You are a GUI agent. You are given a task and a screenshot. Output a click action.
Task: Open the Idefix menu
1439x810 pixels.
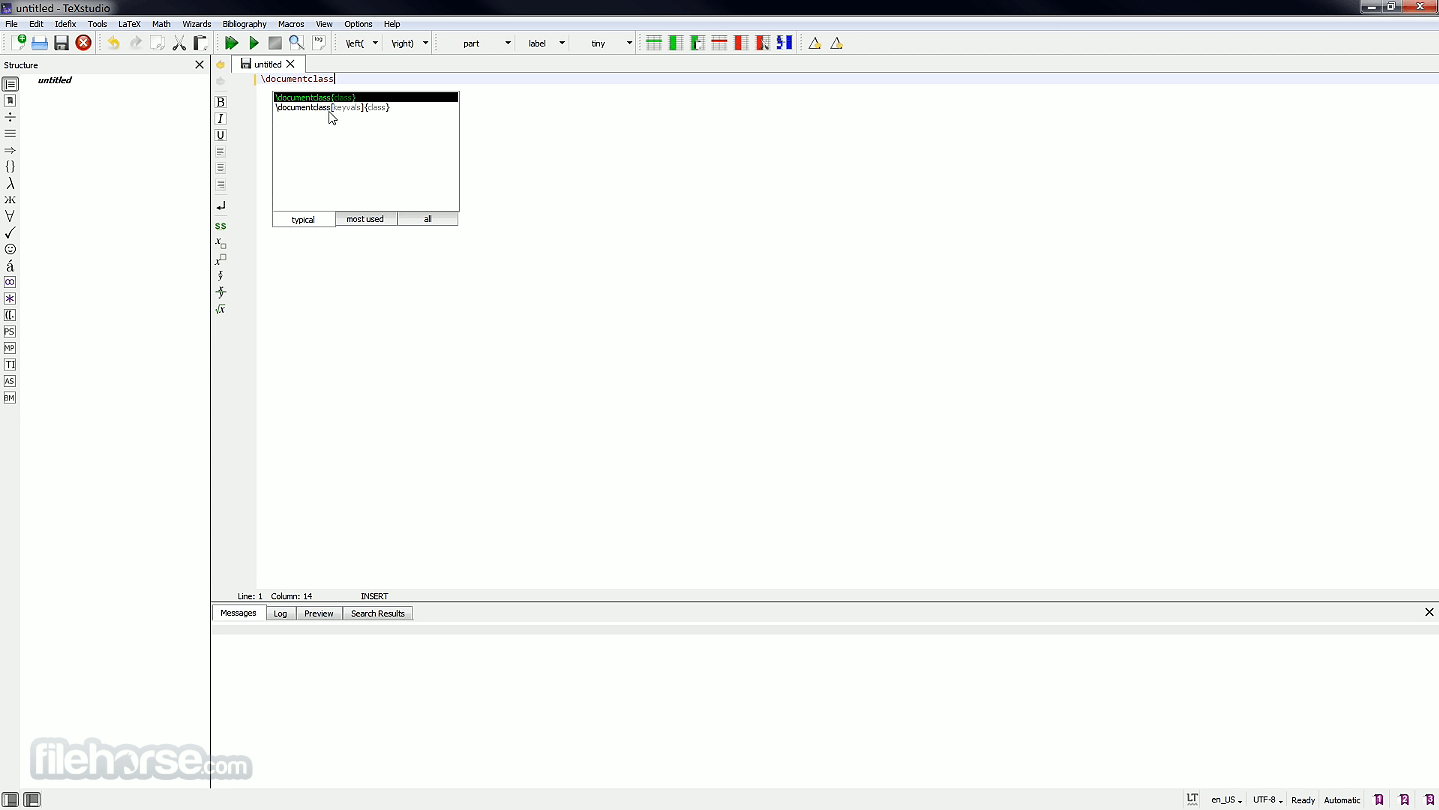65,24
